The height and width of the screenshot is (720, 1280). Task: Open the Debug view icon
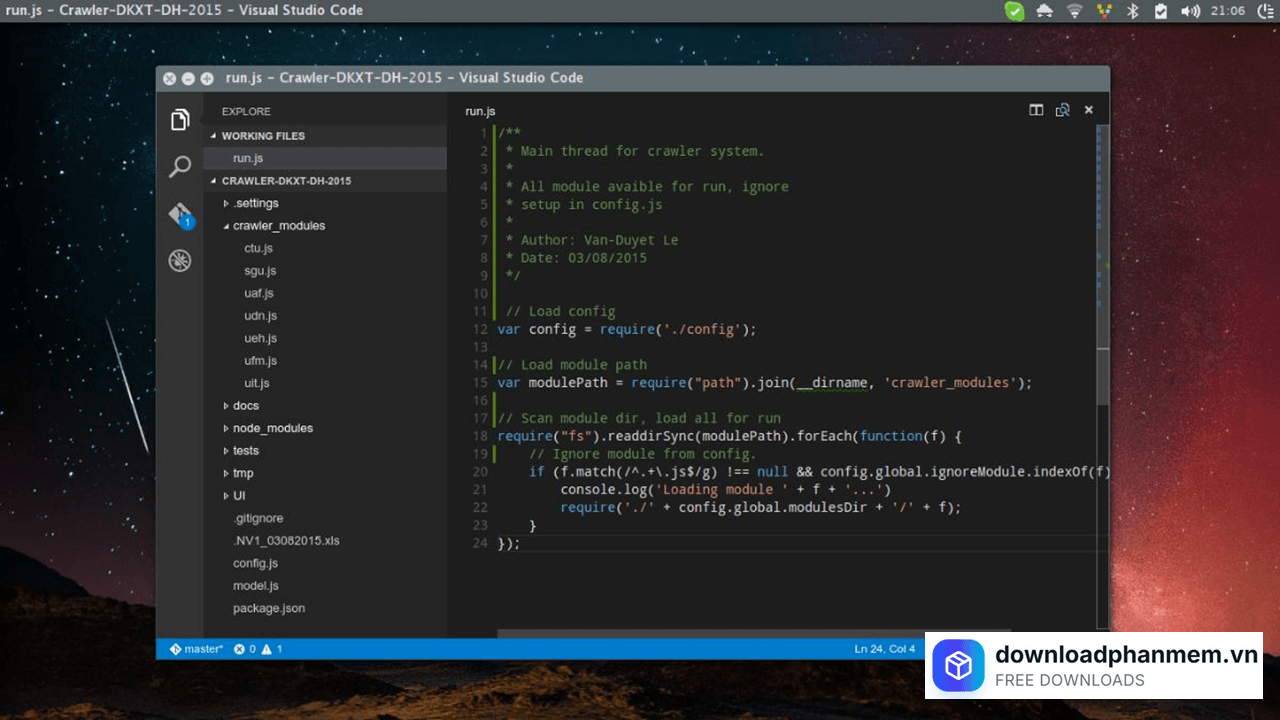[180, 261]
